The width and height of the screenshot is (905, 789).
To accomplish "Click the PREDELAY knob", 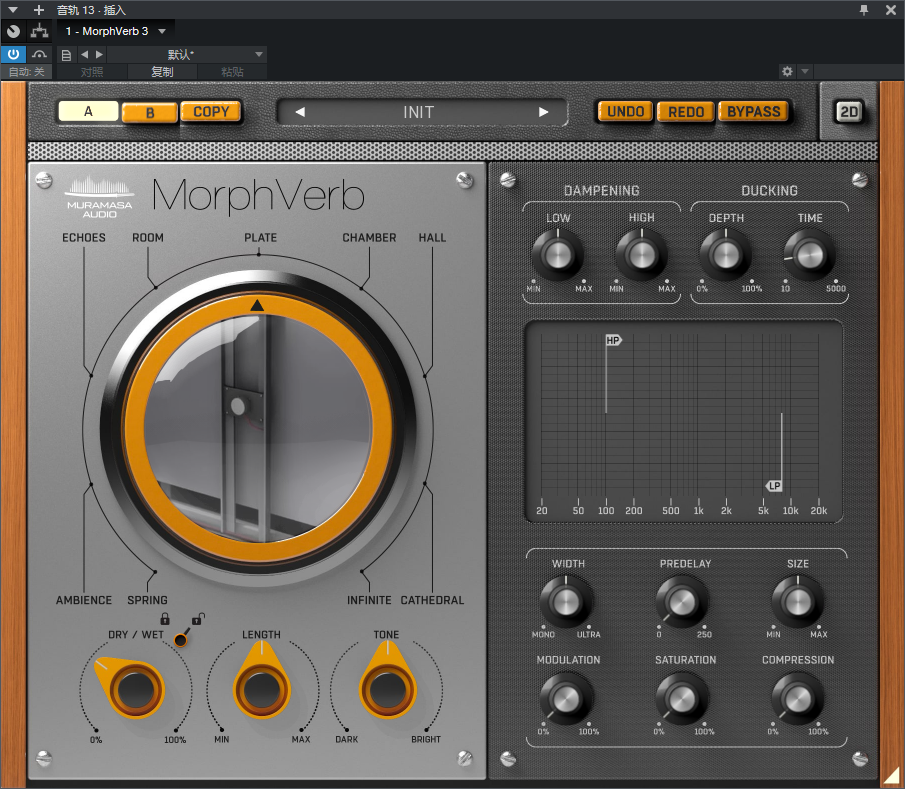I will (x=682, y=601).
